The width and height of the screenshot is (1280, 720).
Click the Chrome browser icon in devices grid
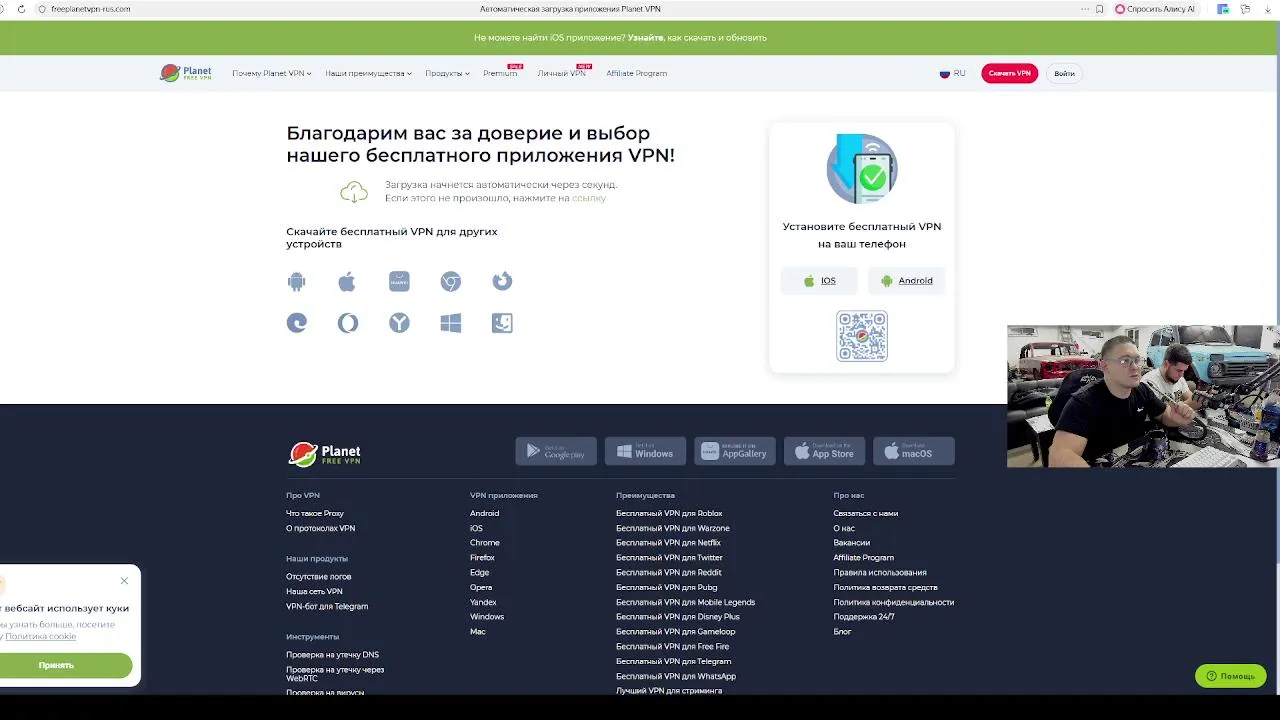[x=451, y=282]
